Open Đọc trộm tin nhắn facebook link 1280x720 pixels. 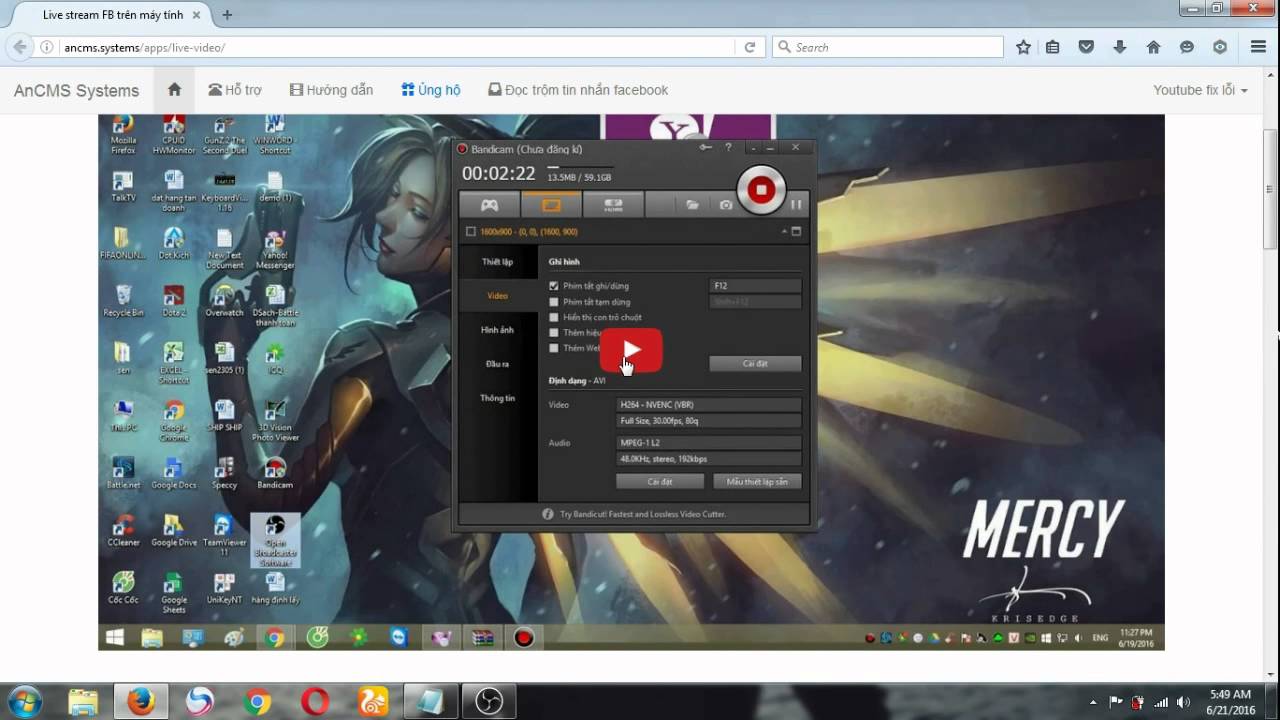pyautogui.click(x=578, y=90)
